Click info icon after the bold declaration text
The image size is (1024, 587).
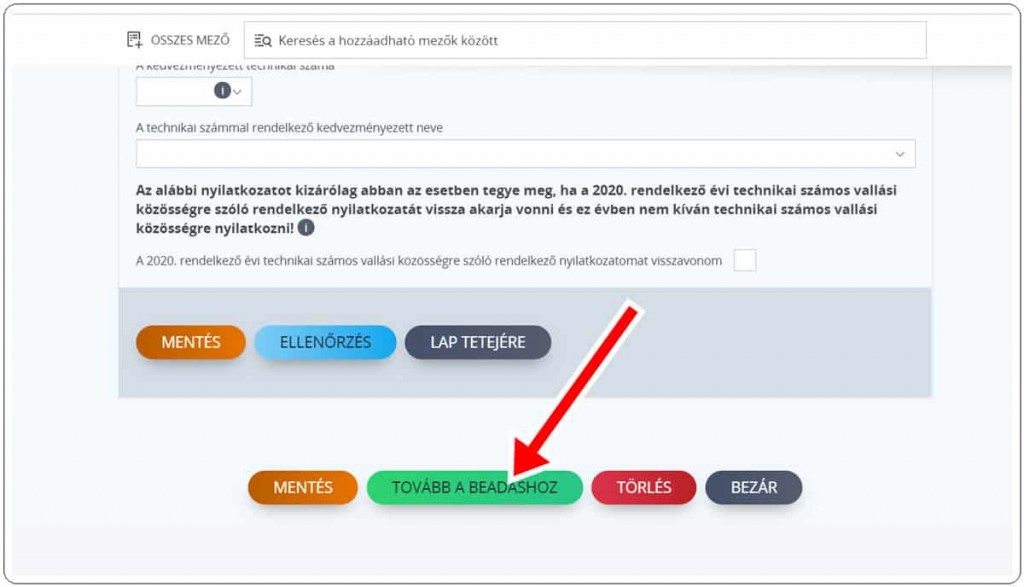(306, 228)
